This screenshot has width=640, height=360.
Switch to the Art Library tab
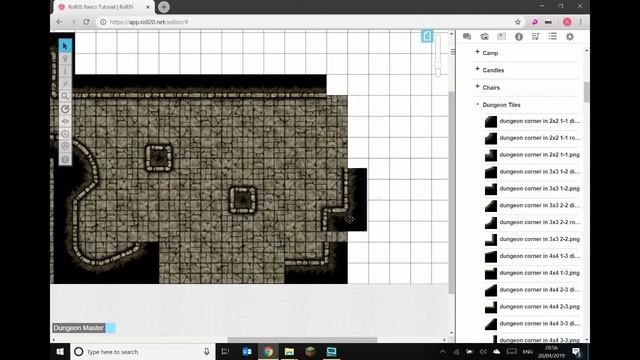484,37
